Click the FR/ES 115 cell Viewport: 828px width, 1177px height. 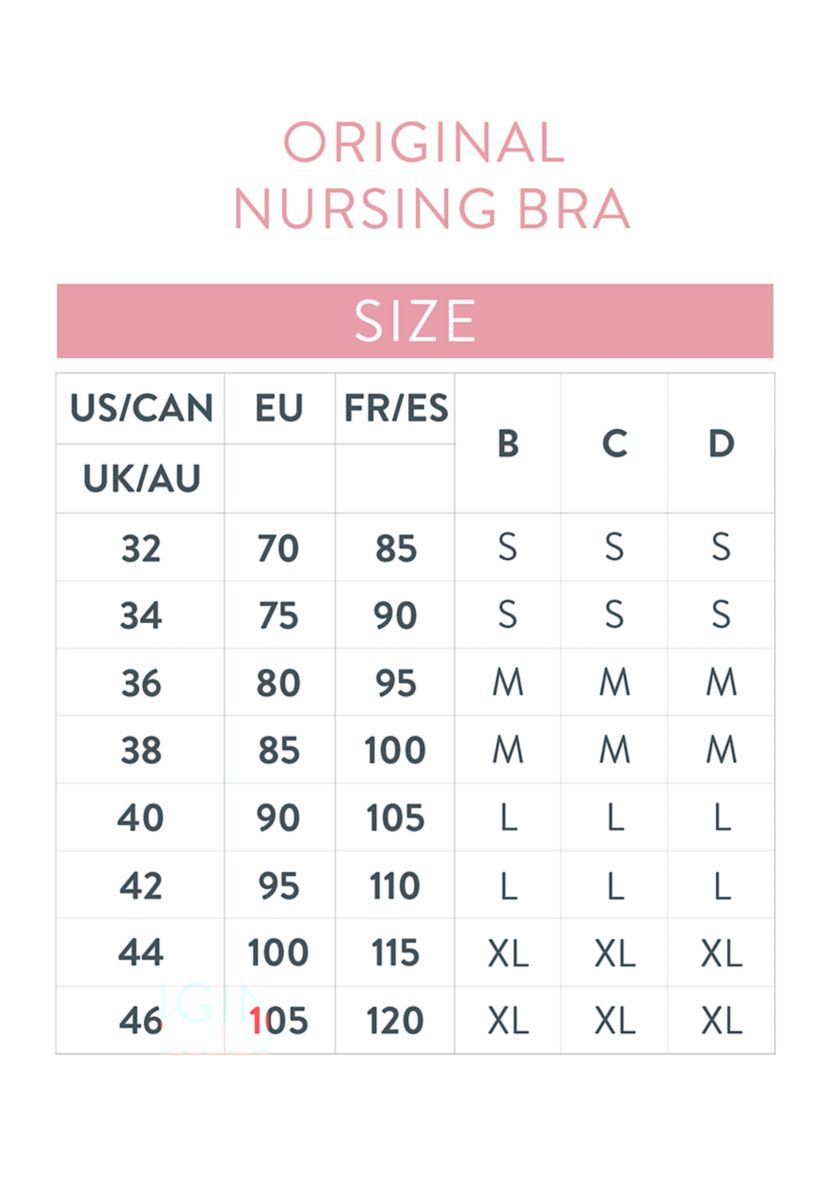[x=395, y=953]
